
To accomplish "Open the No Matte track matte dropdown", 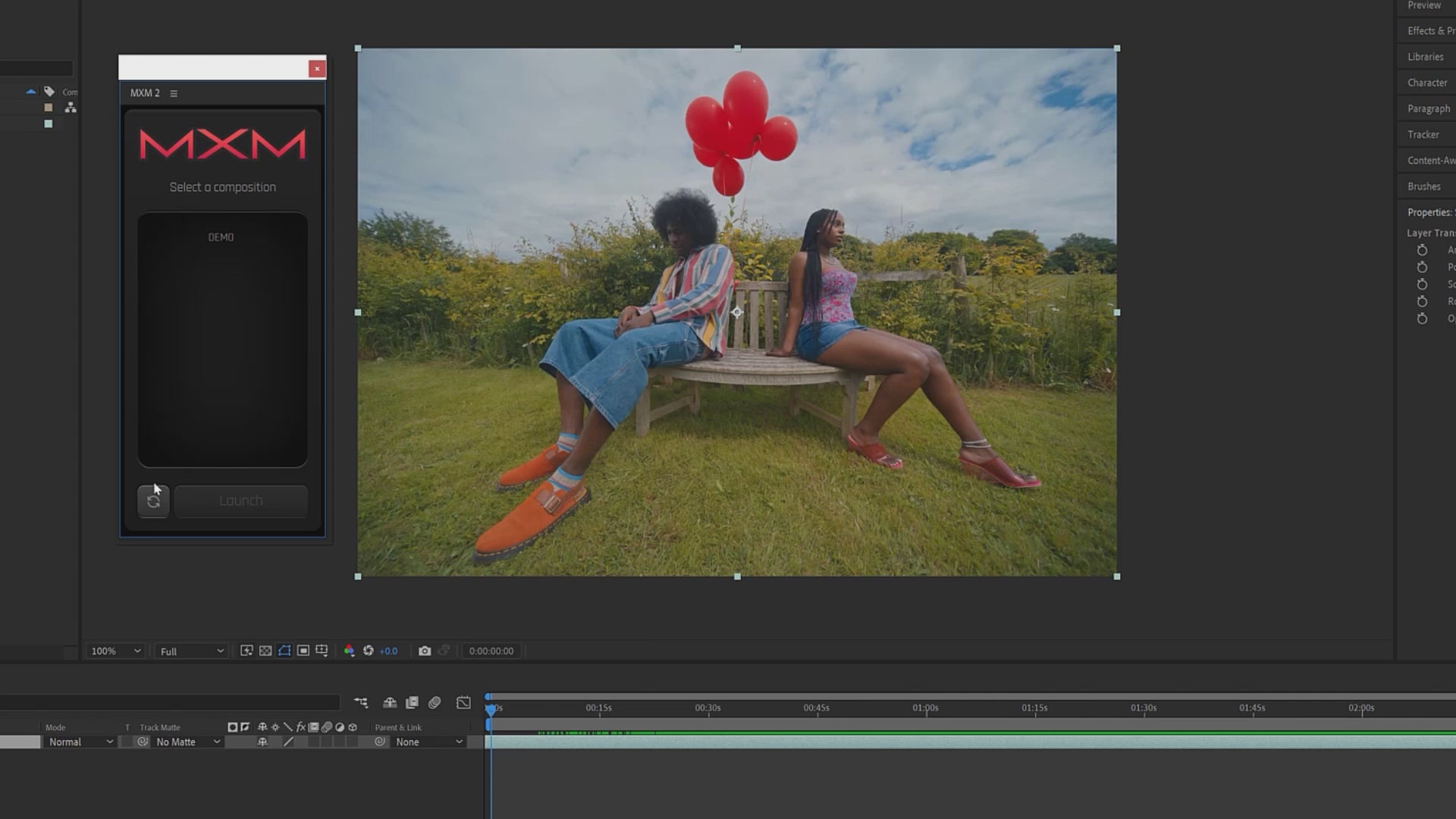I will (x=187, y=742).
